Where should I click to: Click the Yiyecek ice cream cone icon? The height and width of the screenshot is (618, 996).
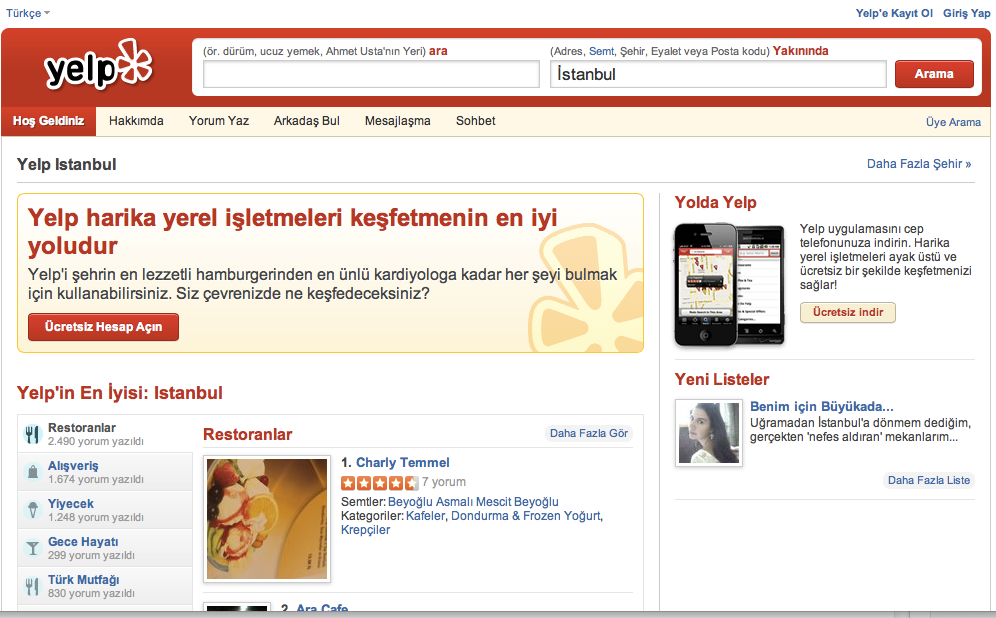(x=32, y=510)
